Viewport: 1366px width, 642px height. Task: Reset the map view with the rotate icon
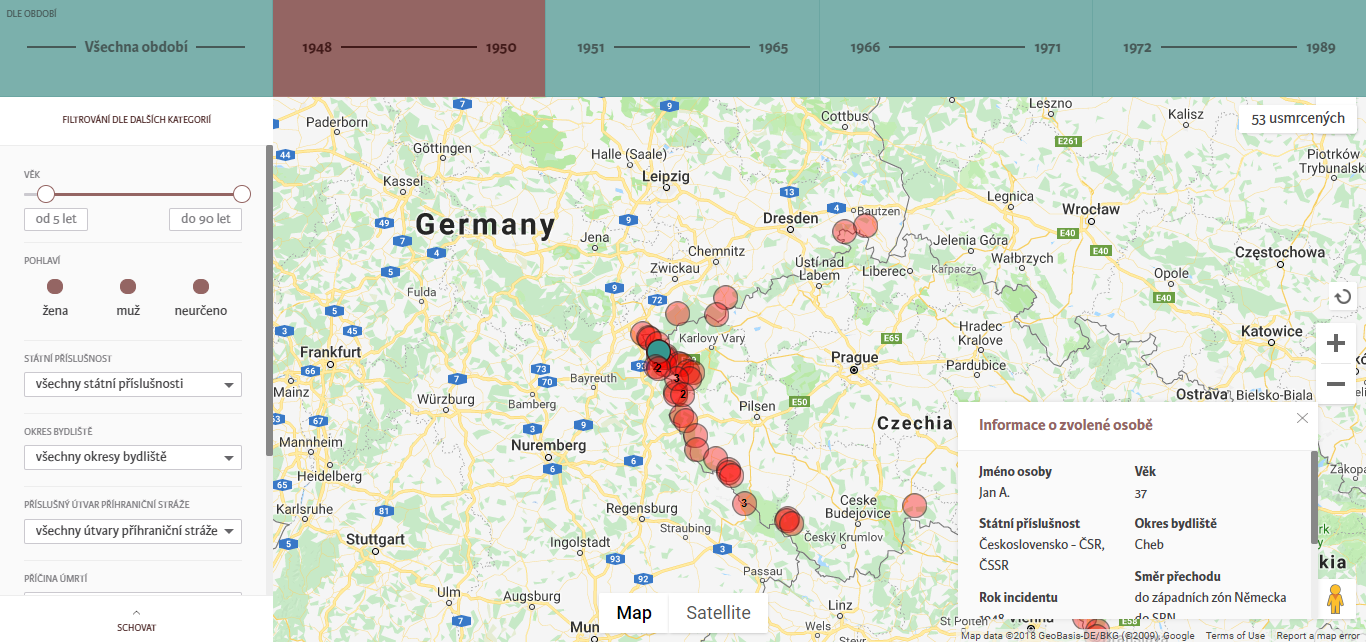click(x=1342, y=297)
